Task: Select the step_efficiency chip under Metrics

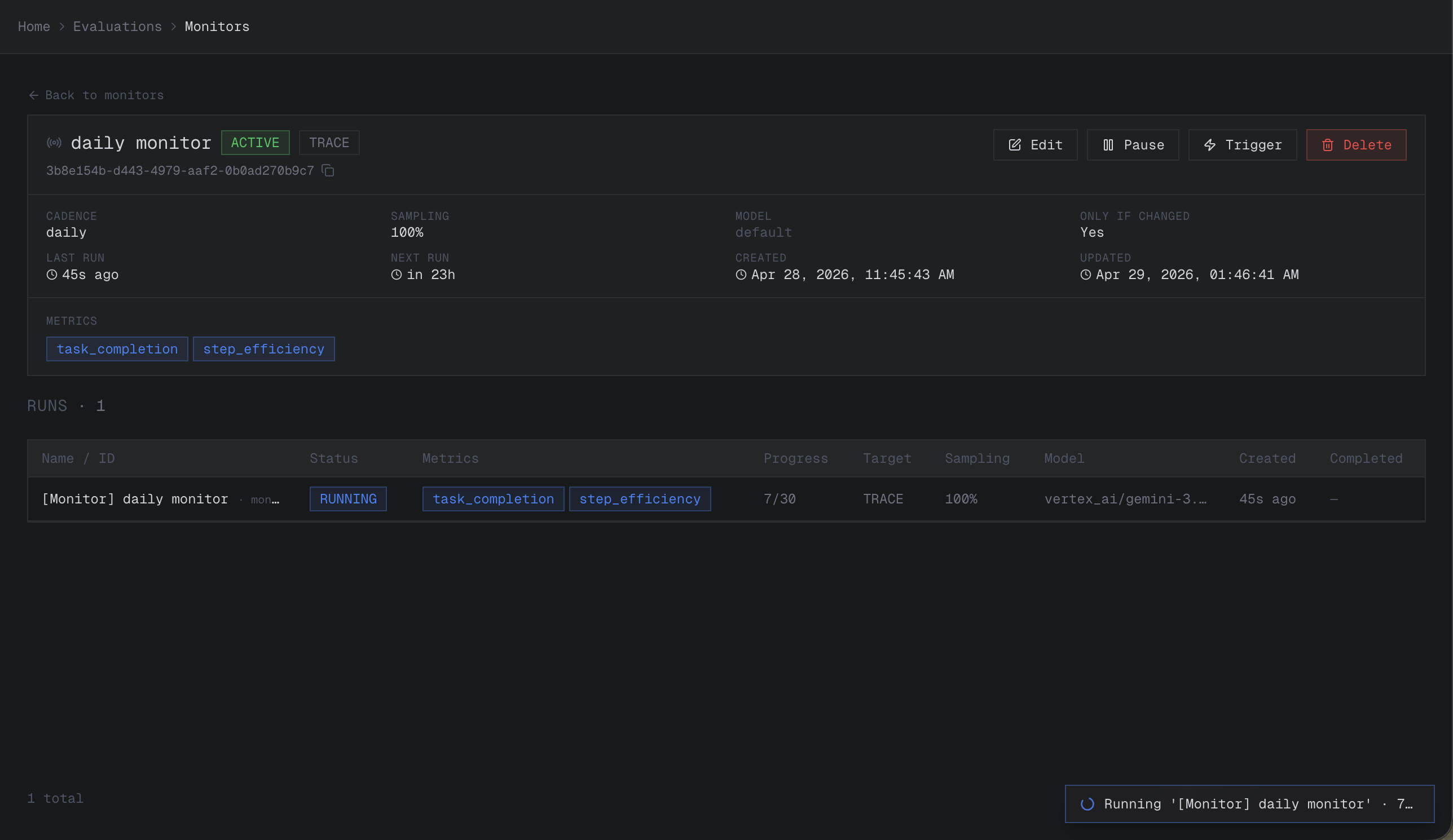Action: (x=264, y=349)
